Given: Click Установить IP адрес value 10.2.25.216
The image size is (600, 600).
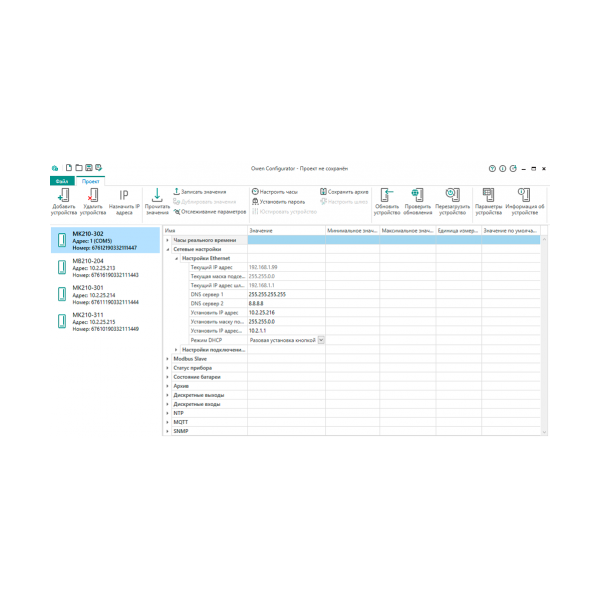Looking at the screenshot, I should point(262,313).
